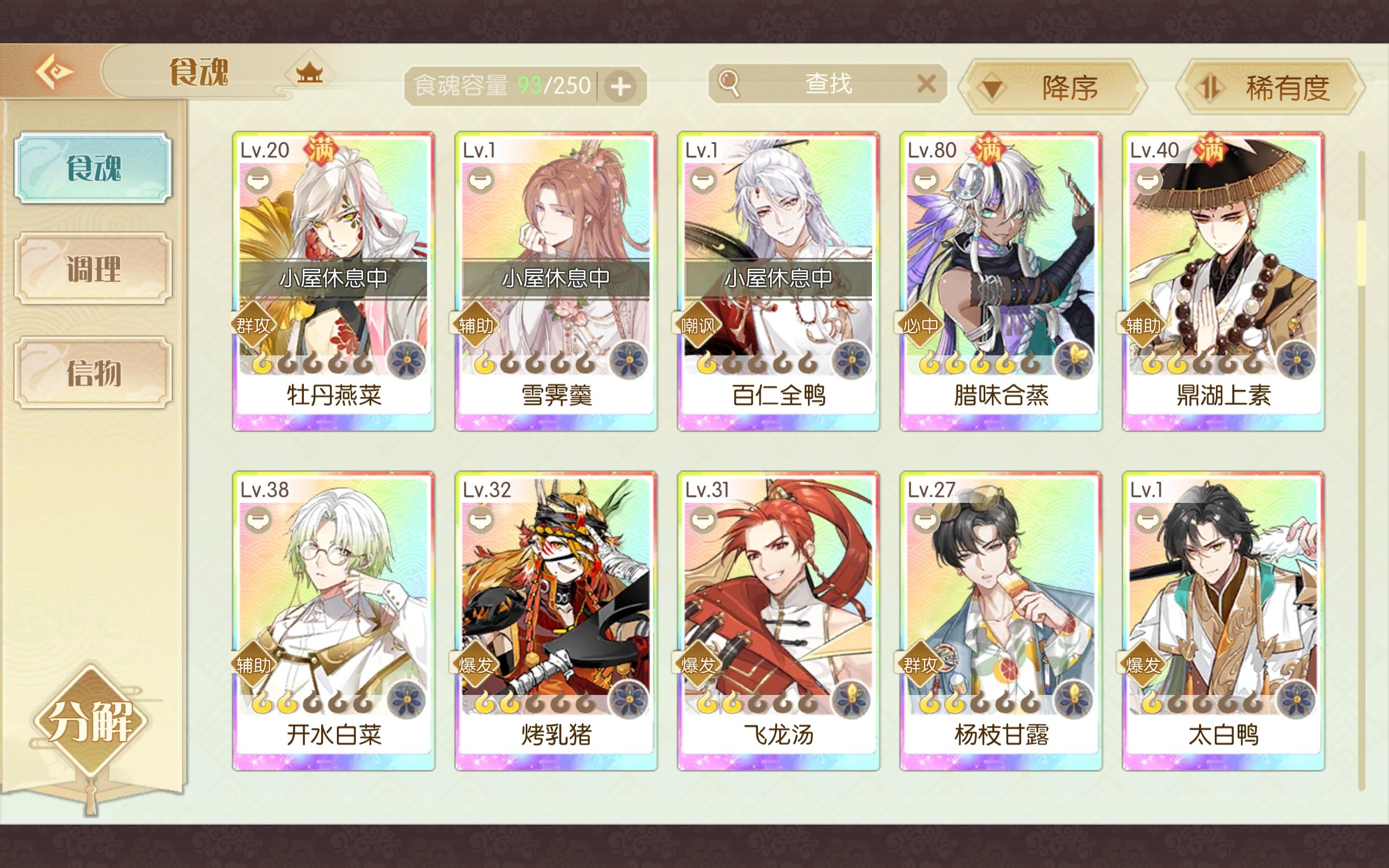The width and height of the screenshot is (1389, 868).
Task: Click the magnifier search icon
Action: 729,84
